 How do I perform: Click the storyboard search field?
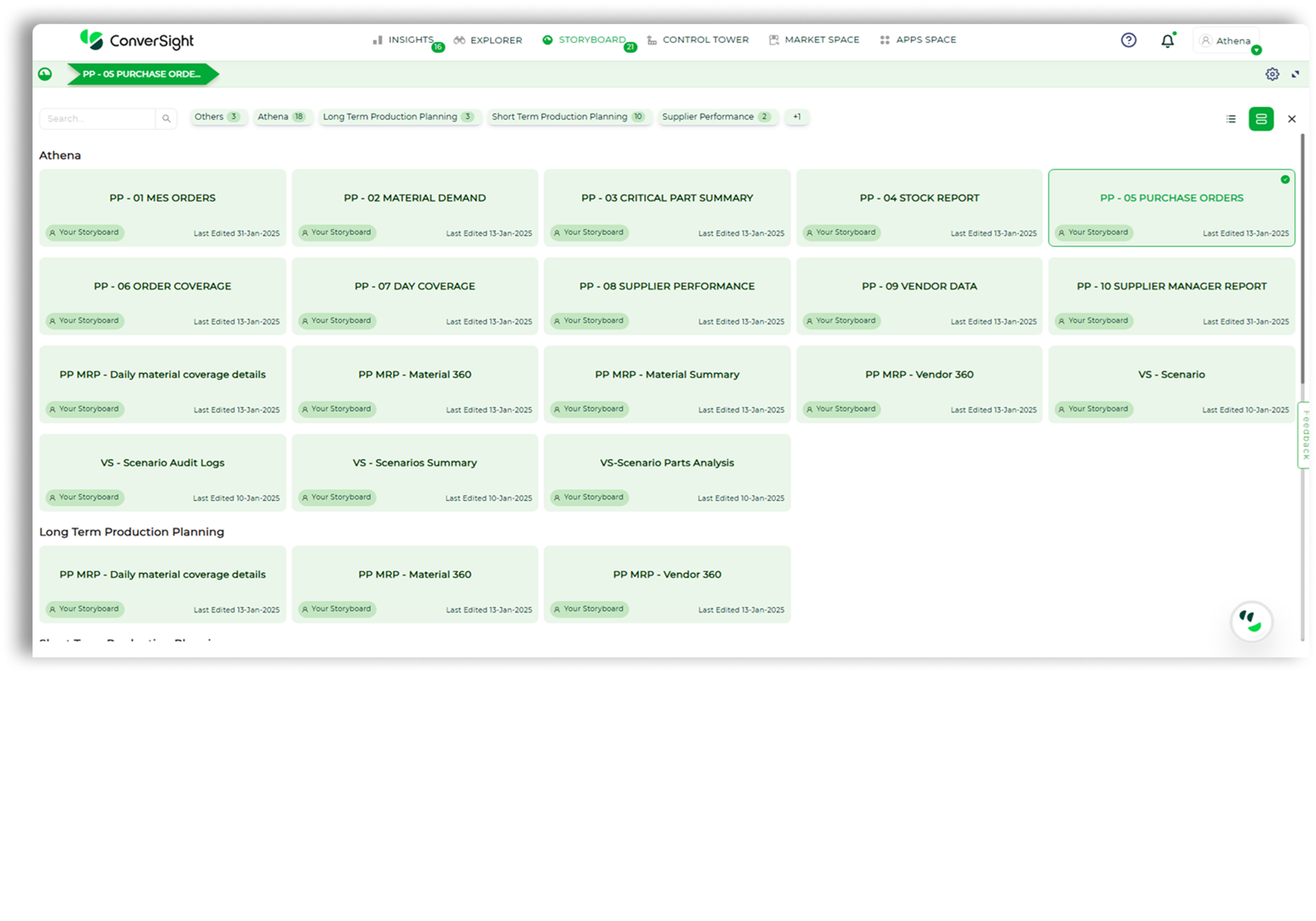pyautogui.click(x=98, y=119)
